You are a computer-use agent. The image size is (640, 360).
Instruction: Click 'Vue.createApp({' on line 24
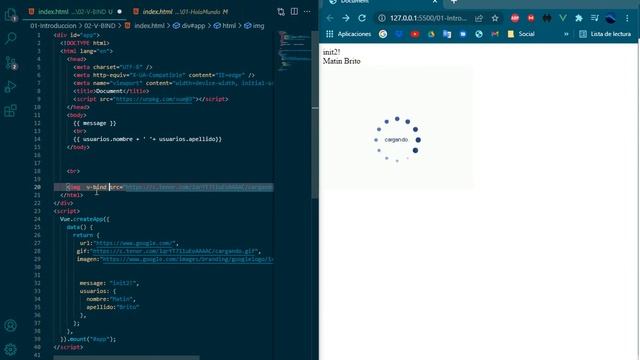coord(84,219)
